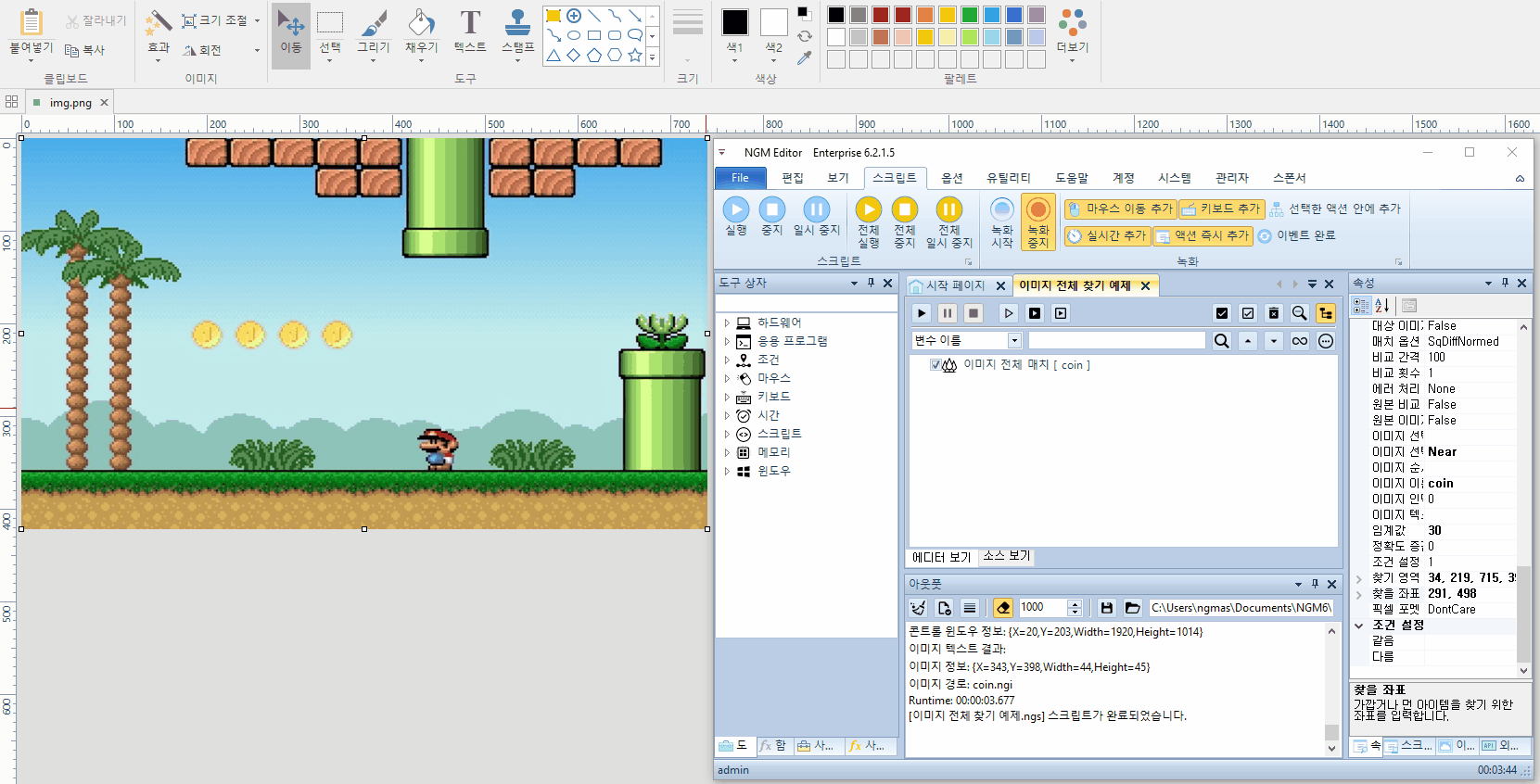Expand 하드웨어 tree node

point(727,322)
